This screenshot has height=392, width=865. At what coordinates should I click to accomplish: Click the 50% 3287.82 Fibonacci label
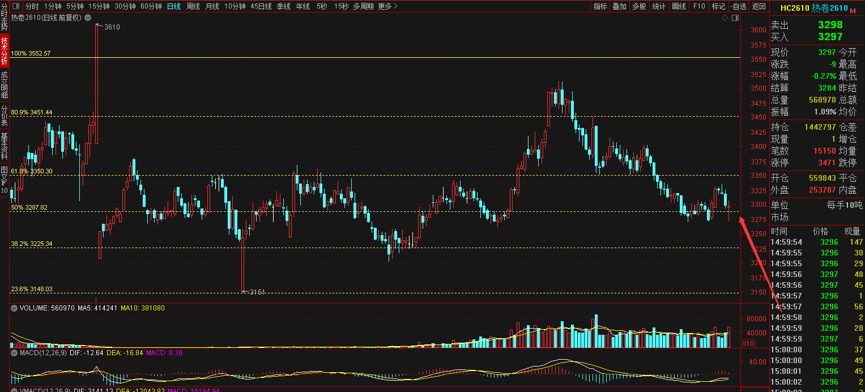click(x=30, y=208)
